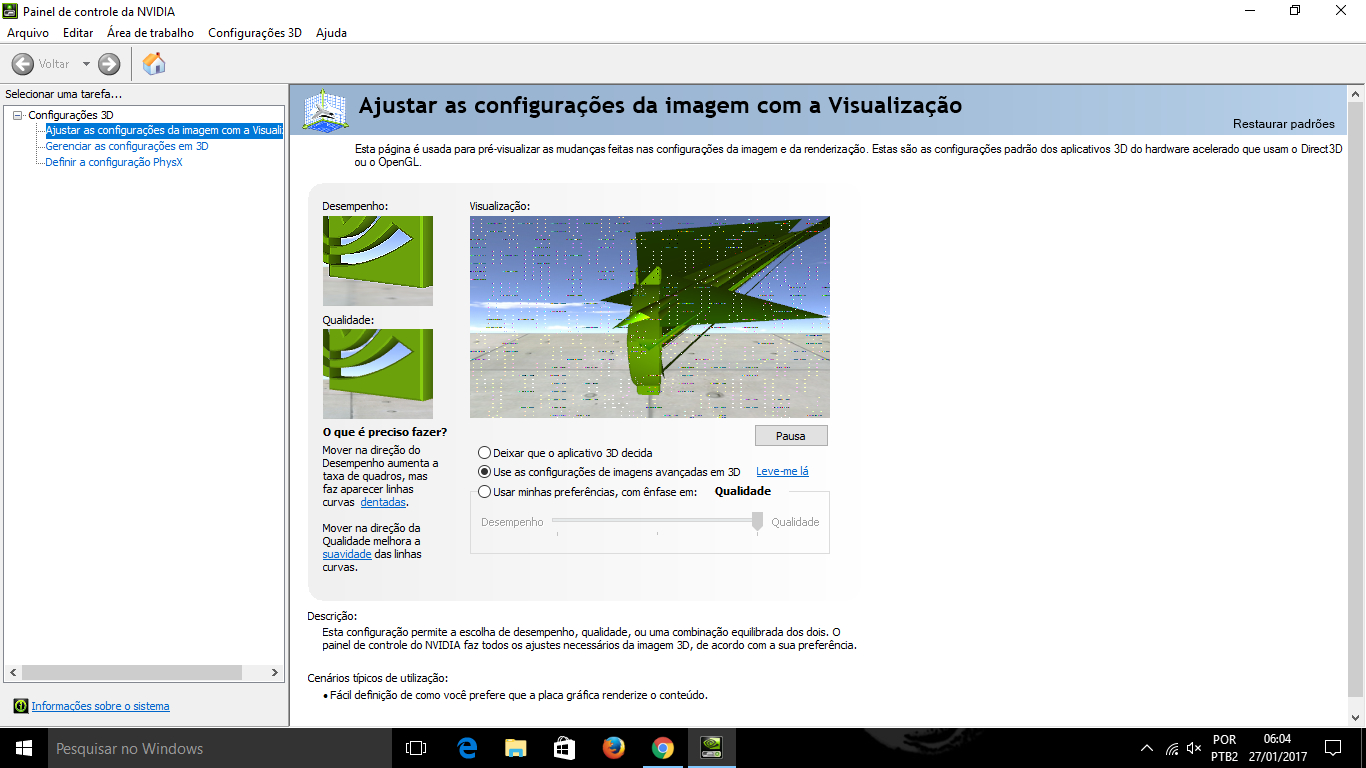Click the Leve-me lá link
Viewport: 1366px width, 768px height.
click(782, 471)
